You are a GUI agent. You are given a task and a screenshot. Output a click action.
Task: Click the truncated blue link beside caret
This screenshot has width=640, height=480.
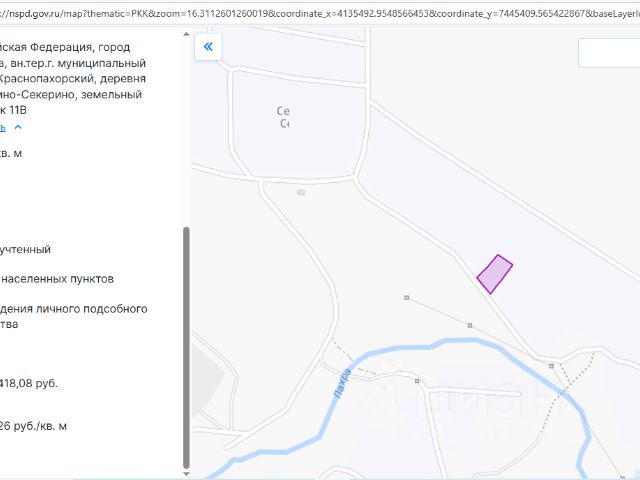pyautogui.click(x=2, y=127)
